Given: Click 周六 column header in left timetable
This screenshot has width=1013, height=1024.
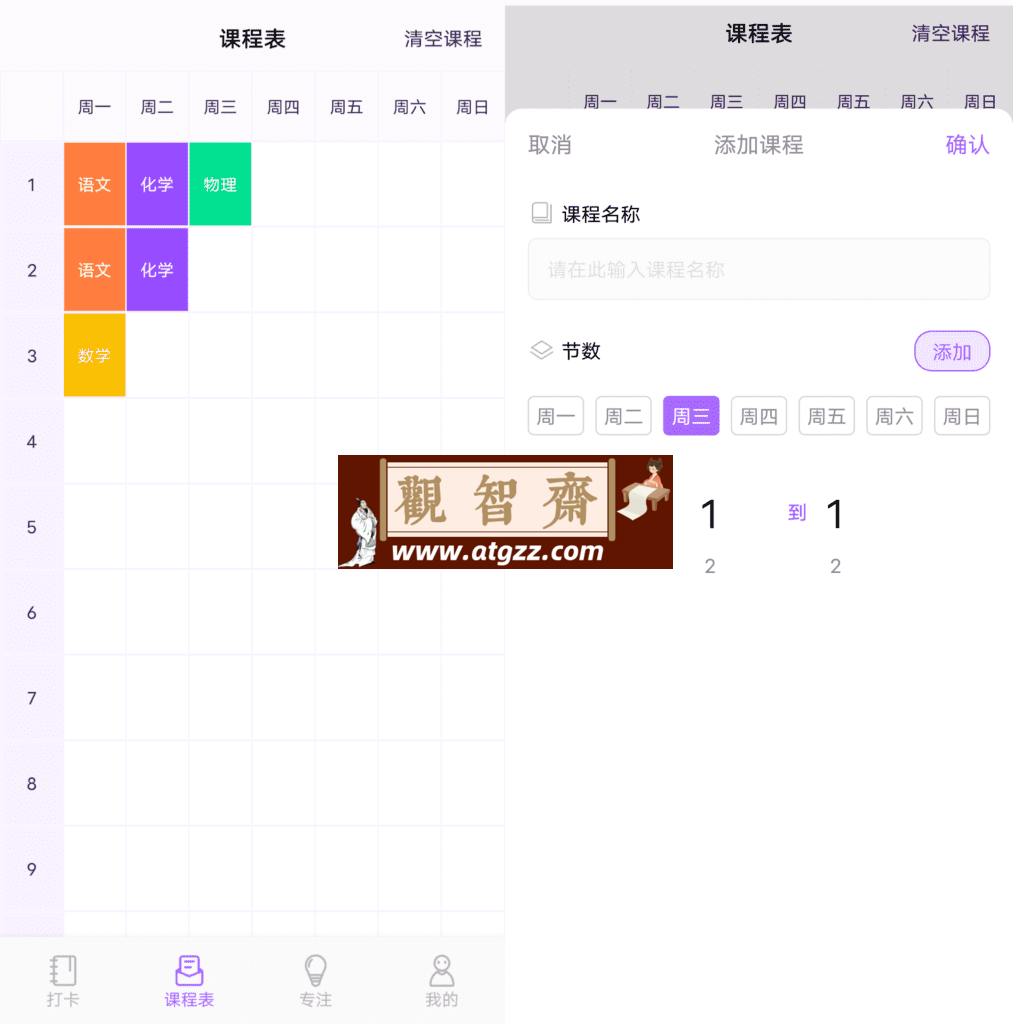Looking at the screenshot, I should tap(410, 106).
